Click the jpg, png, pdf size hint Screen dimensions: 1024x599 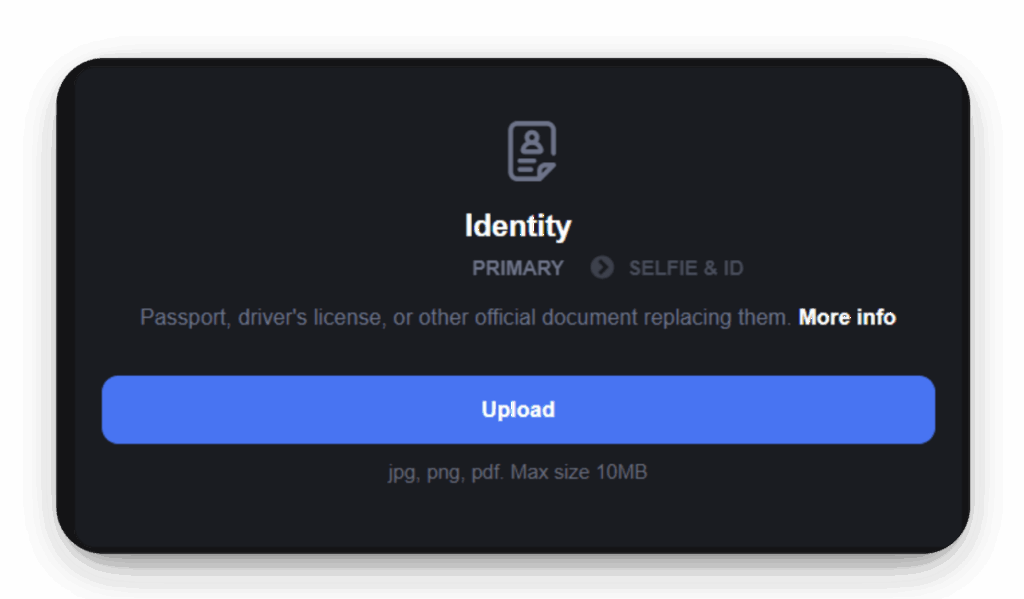point(517,472)
